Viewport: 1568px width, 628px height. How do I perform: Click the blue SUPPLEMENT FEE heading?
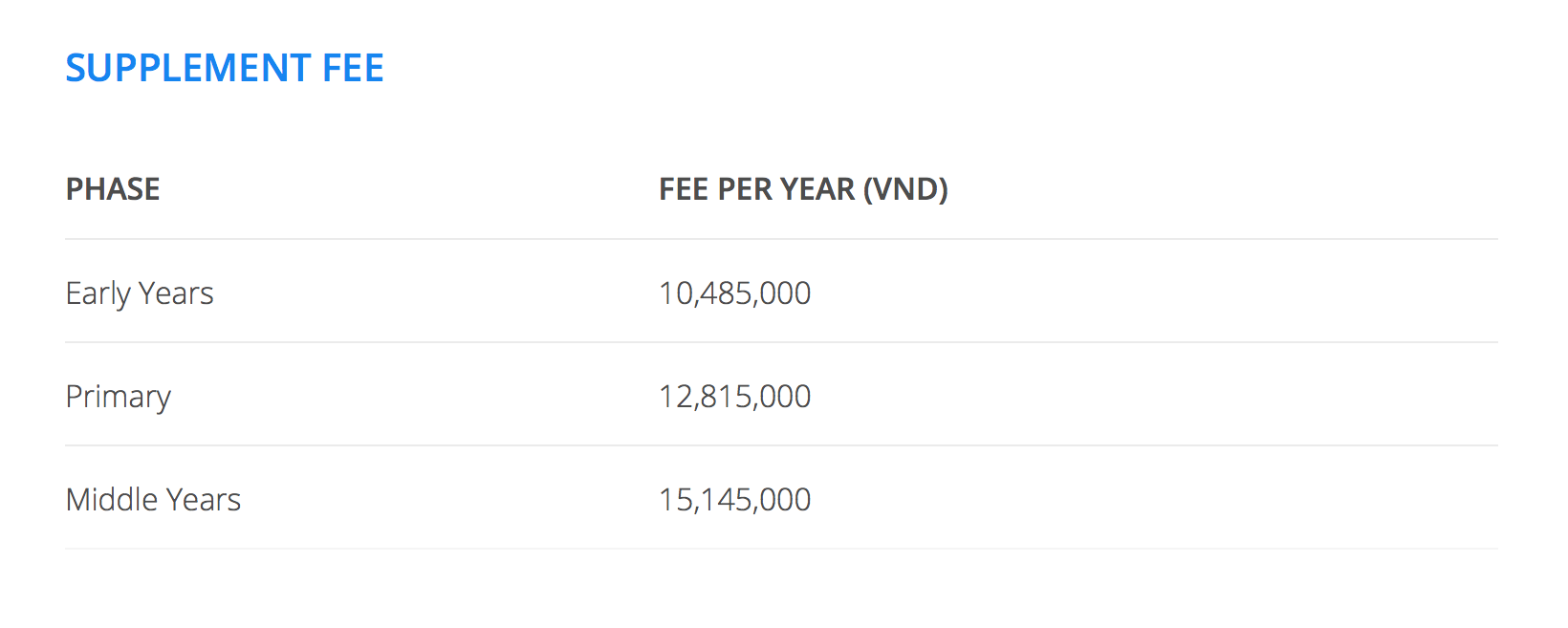[225, 68]
